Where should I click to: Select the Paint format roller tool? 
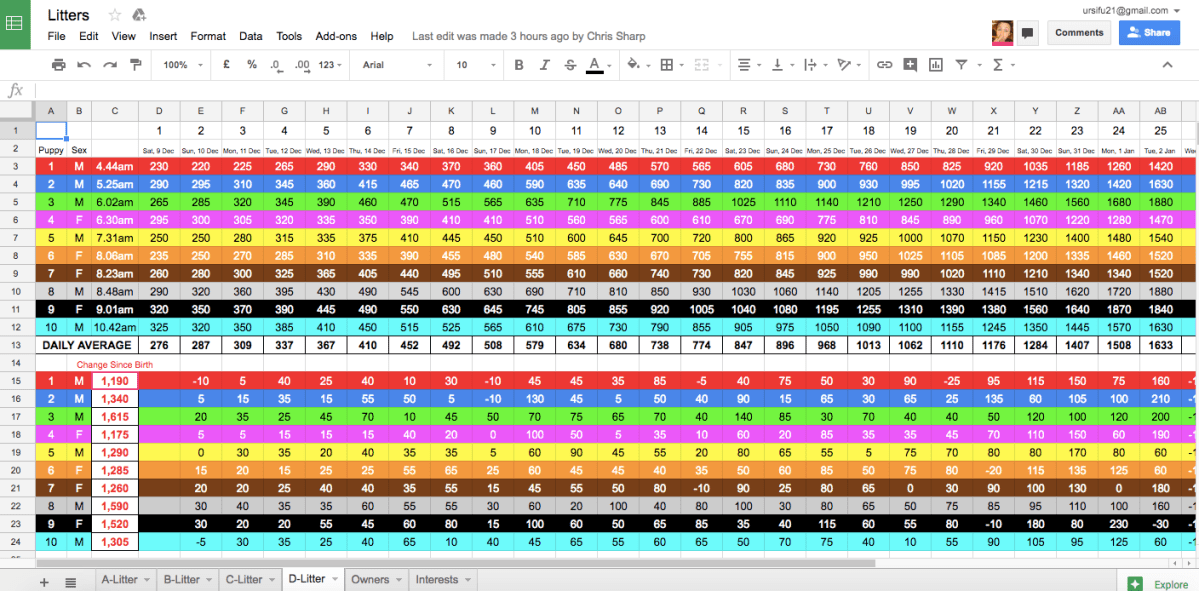tap(136, 65)
